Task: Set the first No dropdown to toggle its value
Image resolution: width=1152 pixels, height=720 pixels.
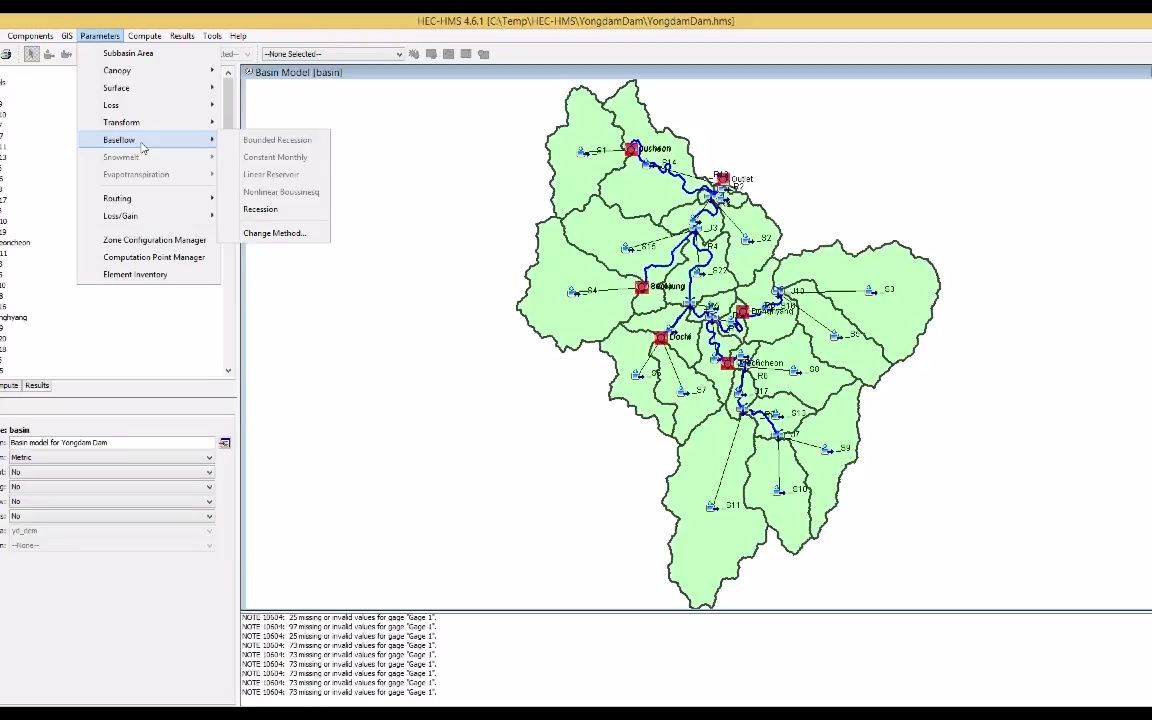Action: tap(110, 472)
